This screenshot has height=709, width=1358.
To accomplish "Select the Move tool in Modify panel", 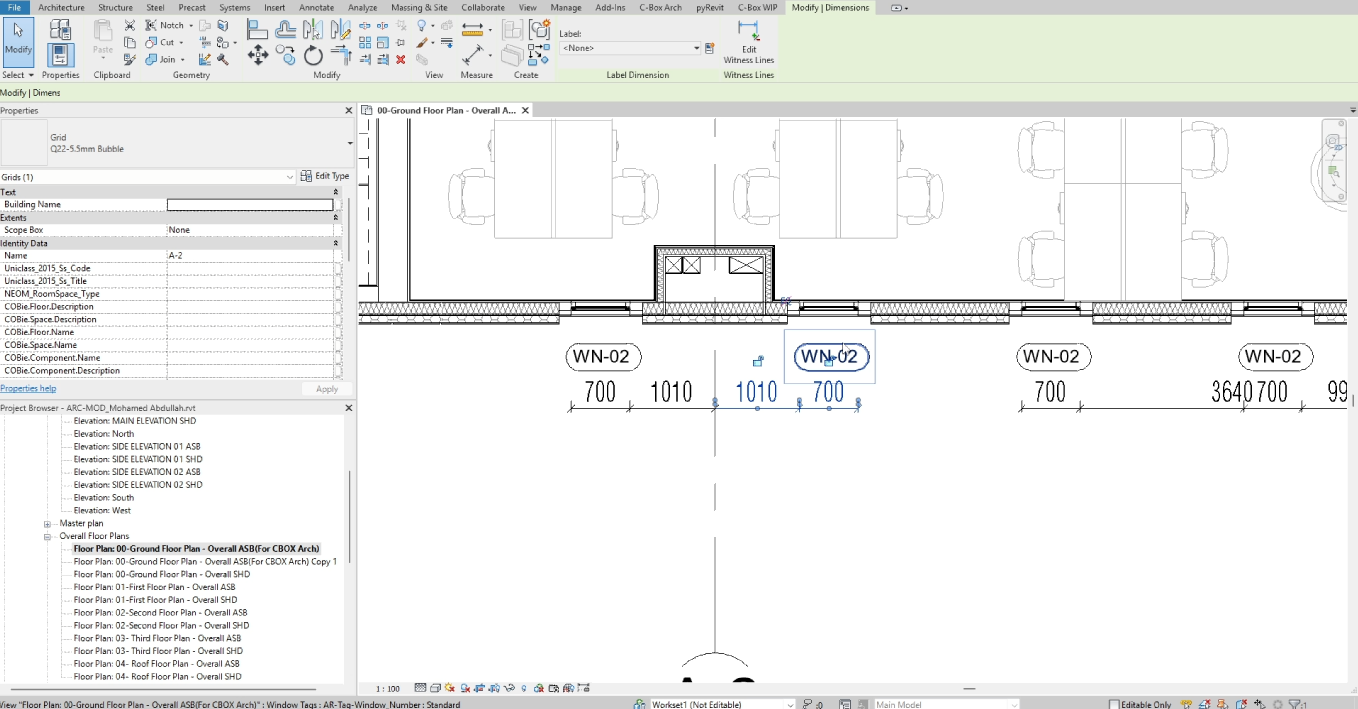I will click(x=258, y=56).
